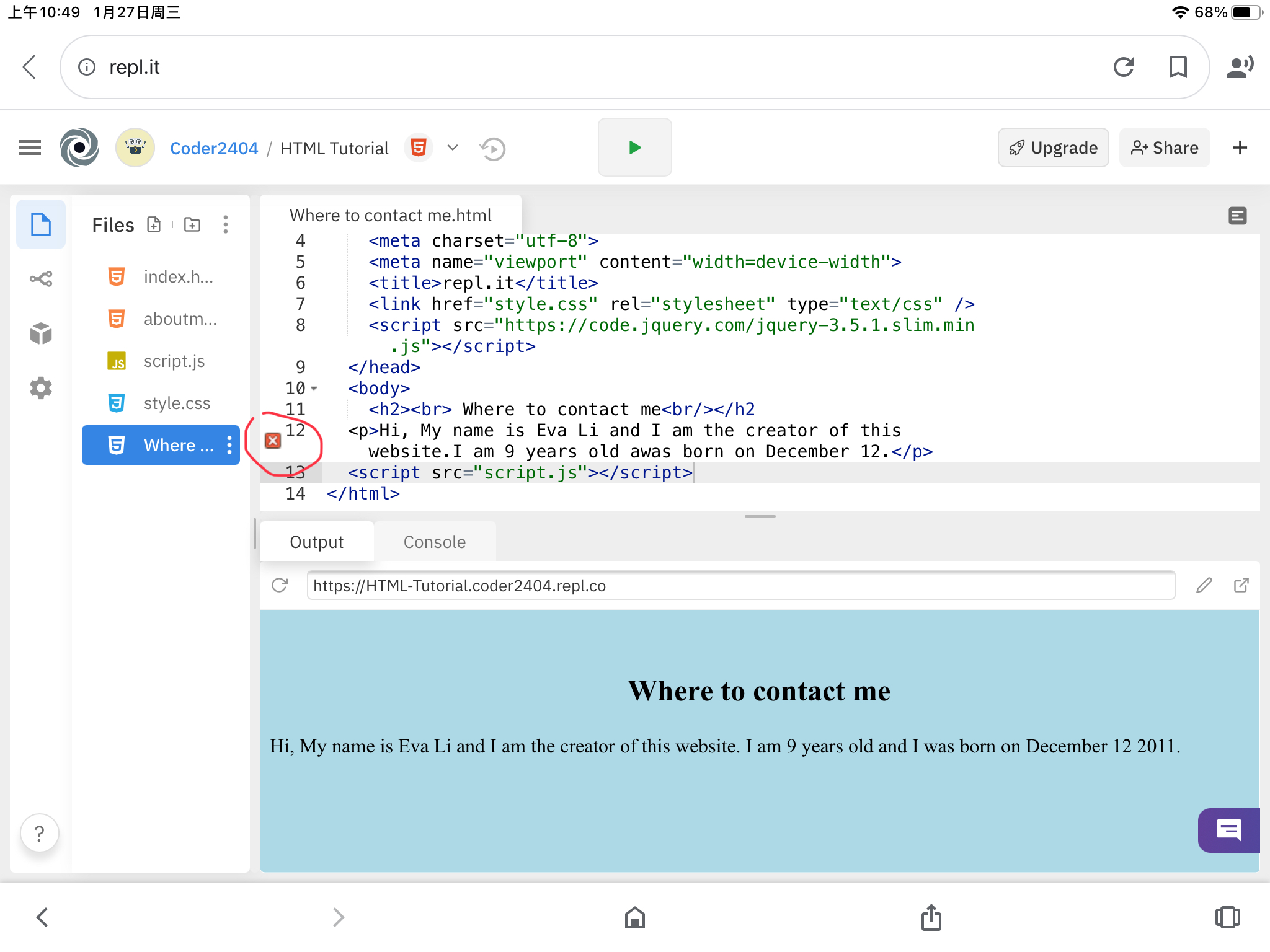Toggle the editor layout icon
The width and height of the screenshot is (1270, 952).
click(x=1238, y=216)
